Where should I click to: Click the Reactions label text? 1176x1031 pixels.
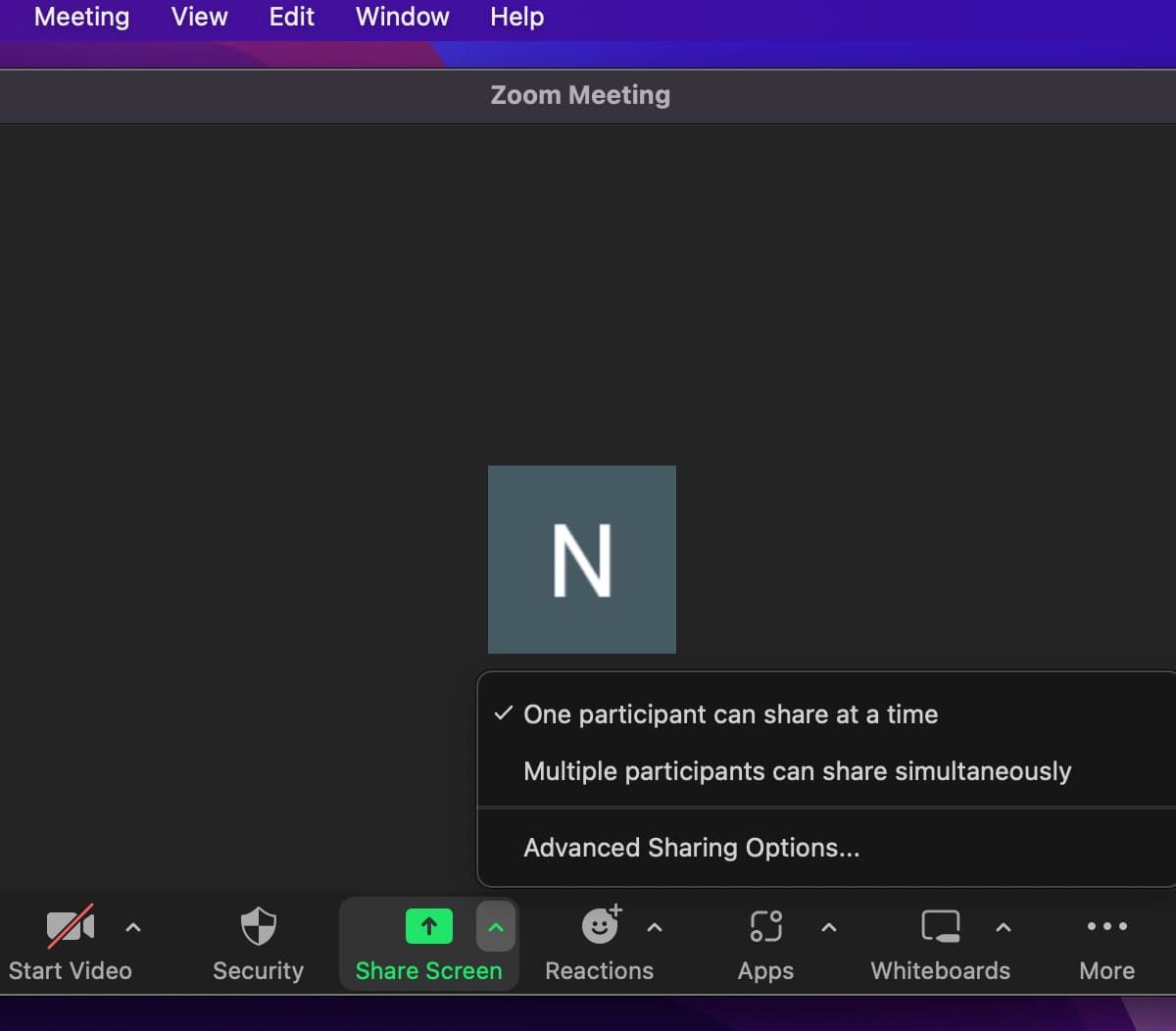(600, 970)
